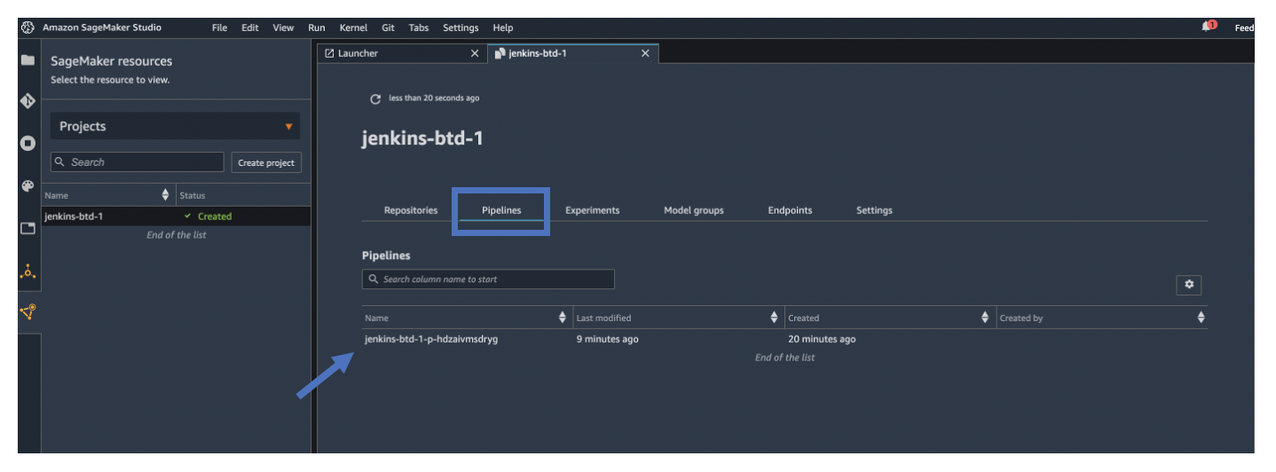Click the SageMaker resources sidebar icon
The image size is (1276, 472).
28,312
